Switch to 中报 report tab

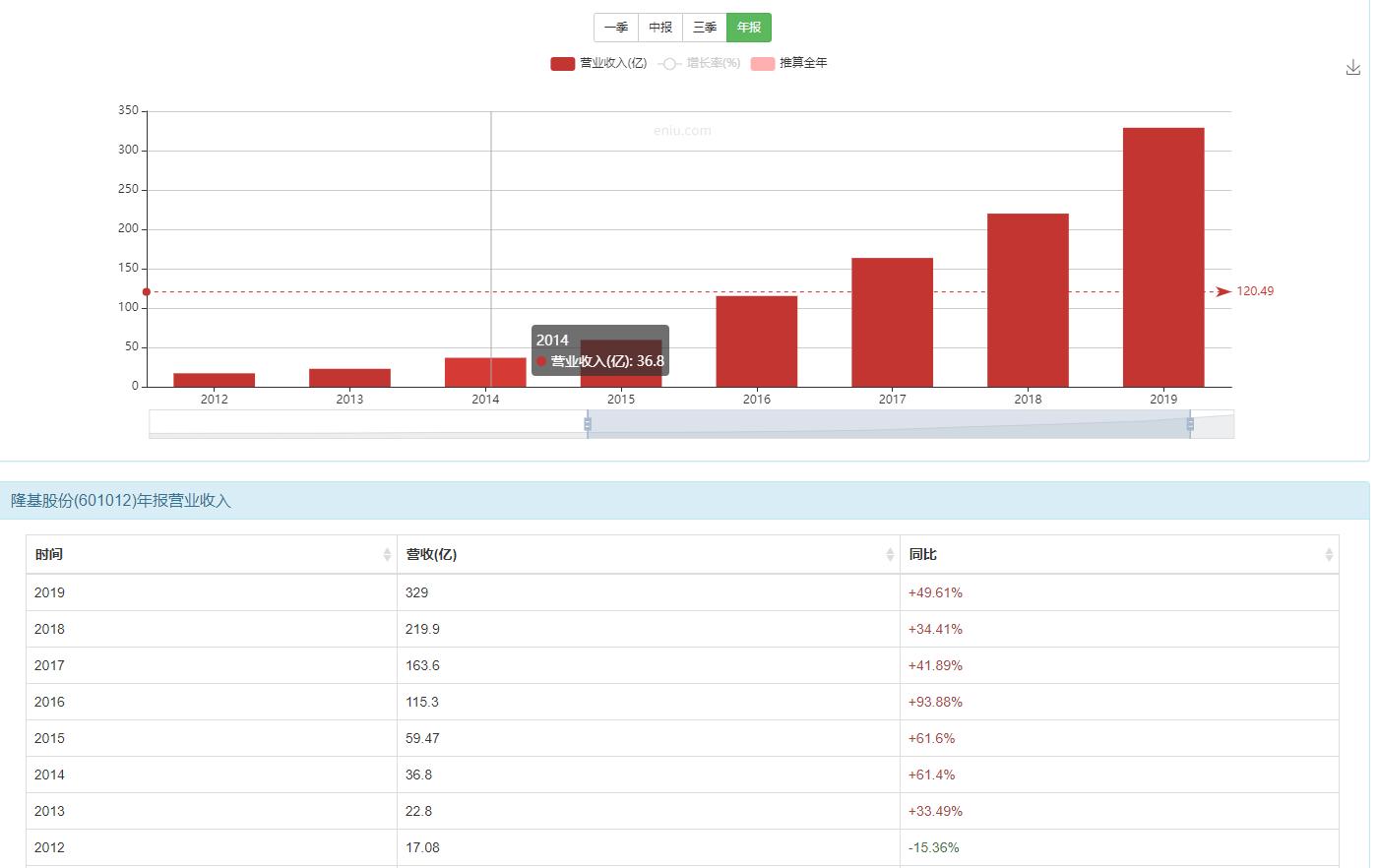click(x=660, y=28)
